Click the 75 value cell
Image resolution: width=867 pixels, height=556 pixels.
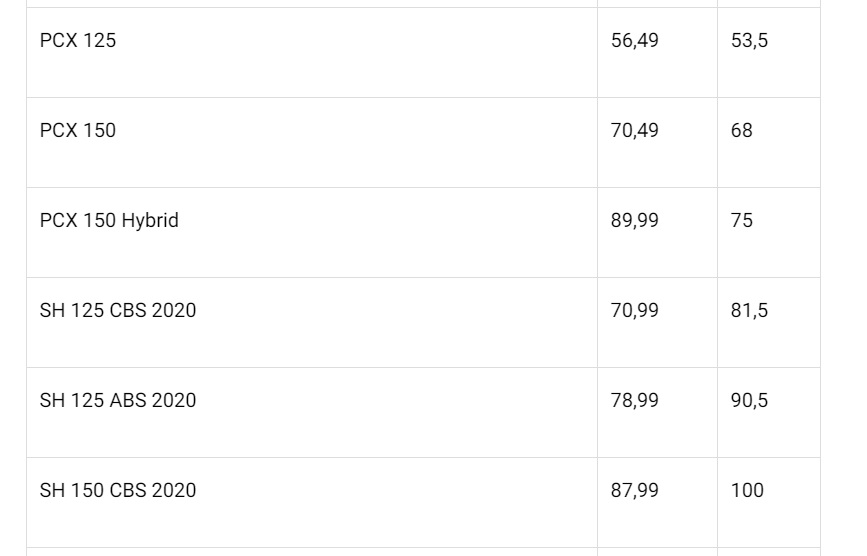[742, 221]
